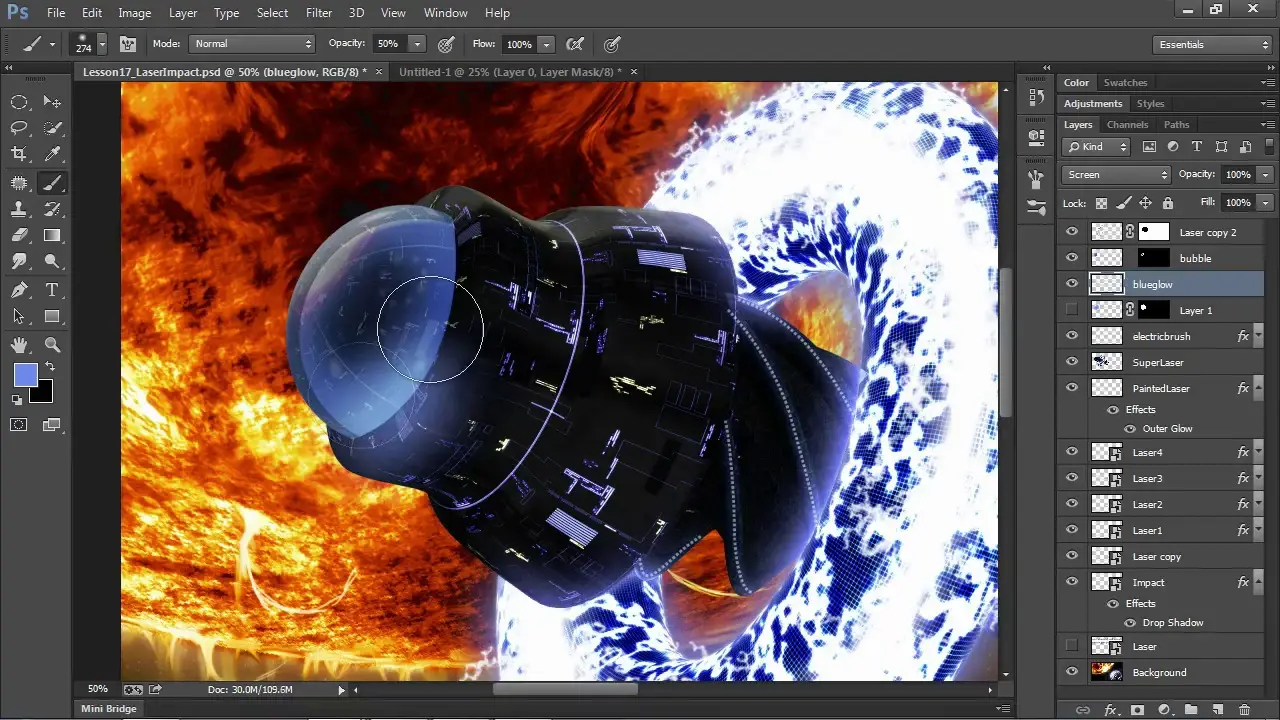1280x720 pixels.
Task: Select the Lasso tool
Action: pyautogui.click(x=19, y=128)
